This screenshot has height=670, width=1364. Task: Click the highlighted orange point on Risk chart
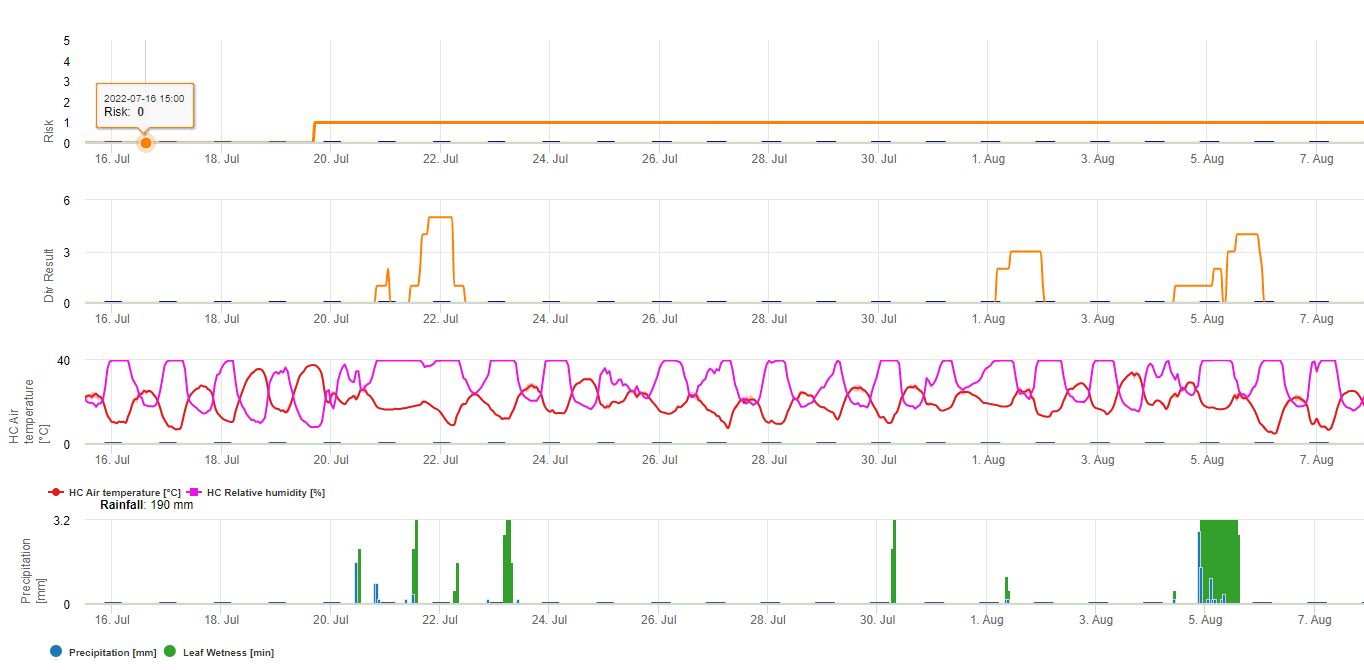click(146, 143)
